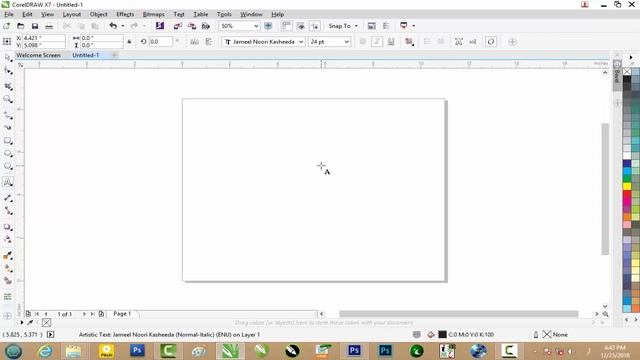Select the Transparency tool
The height and width of the screenshot is (360, 640).
8,240
